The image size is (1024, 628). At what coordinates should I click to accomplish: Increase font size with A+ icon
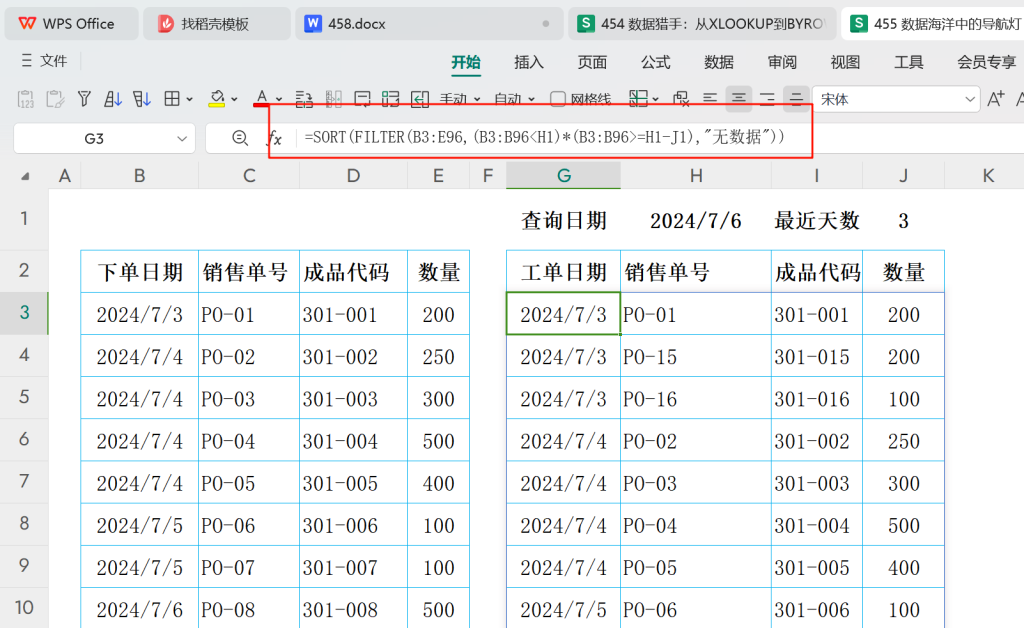pyautogui.click(x=996, y=99)
